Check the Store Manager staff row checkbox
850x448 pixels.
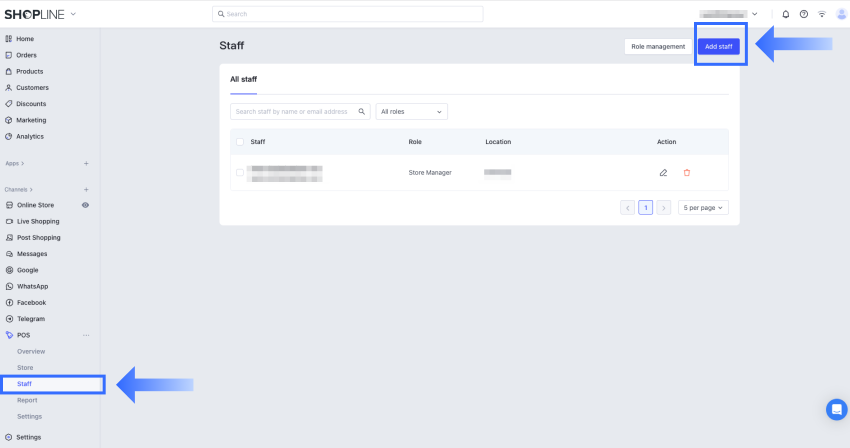coord(240,173)
